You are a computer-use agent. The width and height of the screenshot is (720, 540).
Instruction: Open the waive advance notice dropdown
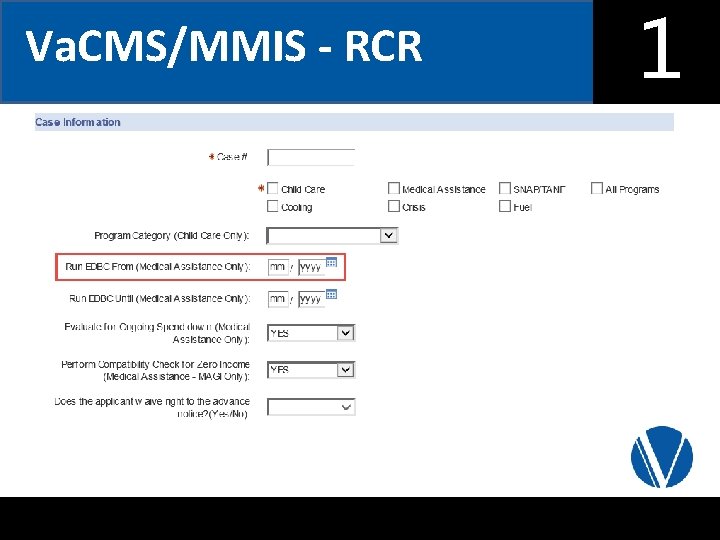click(311, 407)
